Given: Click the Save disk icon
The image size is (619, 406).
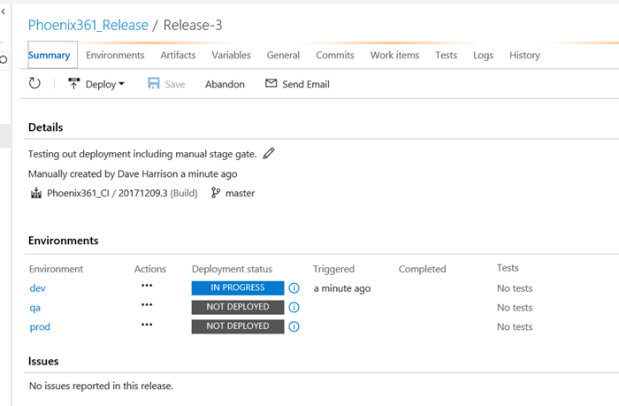Looking at the screenshot, I should (154, 84).
